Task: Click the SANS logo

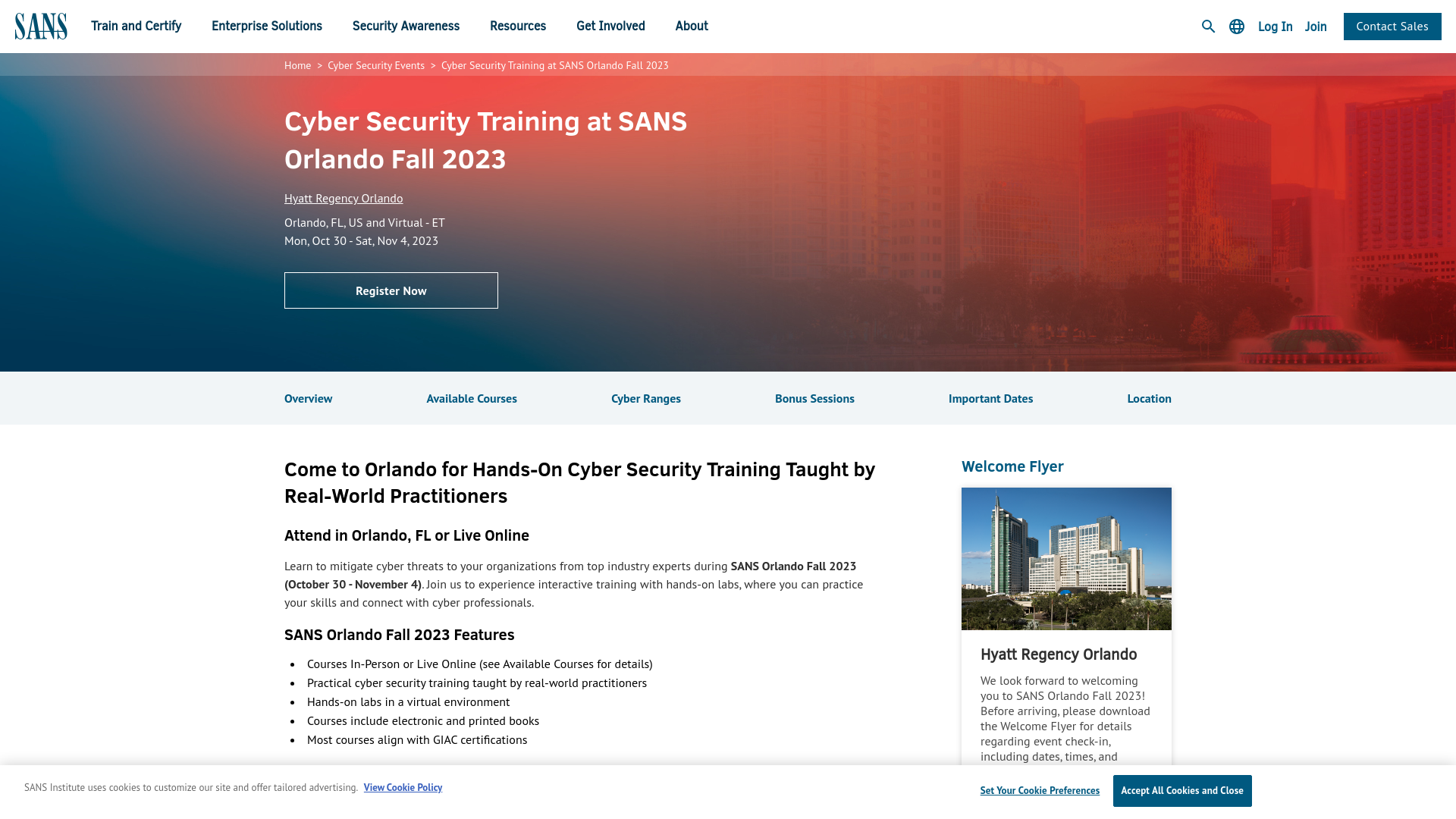Action: 41,27
